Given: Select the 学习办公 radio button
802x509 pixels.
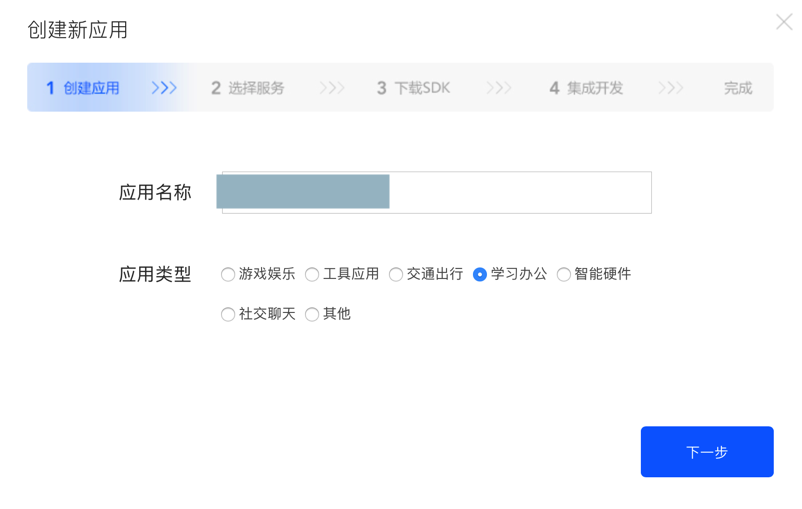Looking at the screenshot, I should click(x=480, y=274).
